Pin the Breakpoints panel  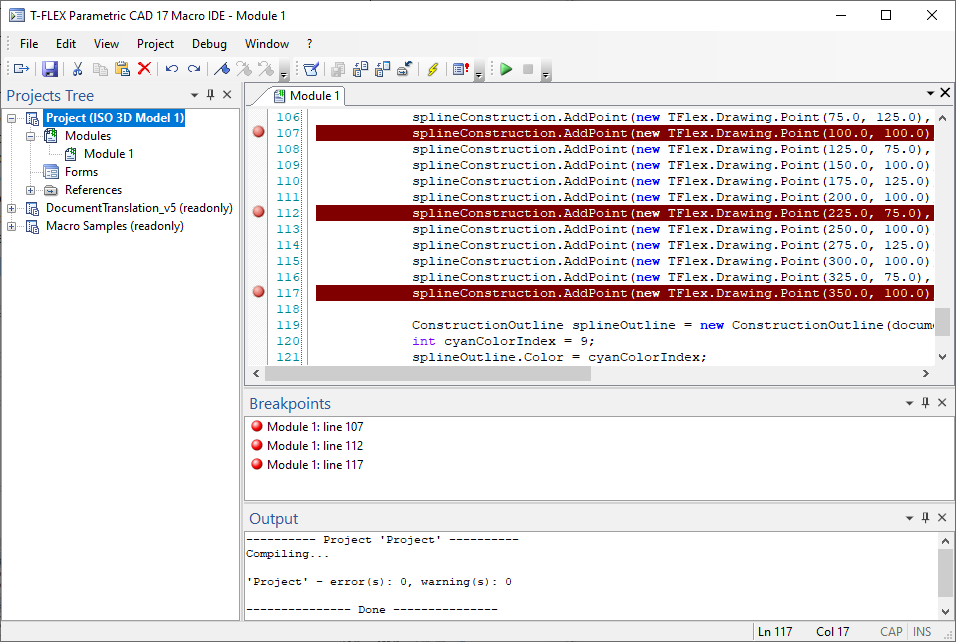[x=926, y=402]
